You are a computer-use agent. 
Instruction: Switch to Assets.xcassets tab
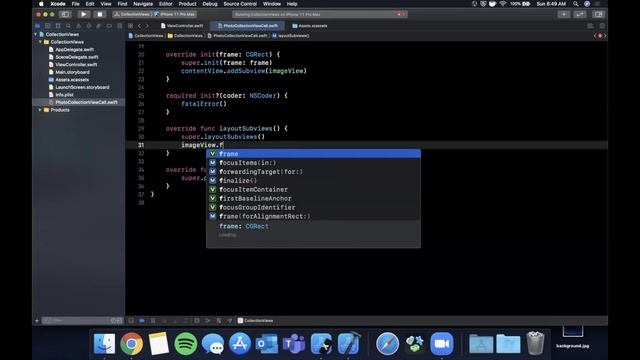[310, 26]
